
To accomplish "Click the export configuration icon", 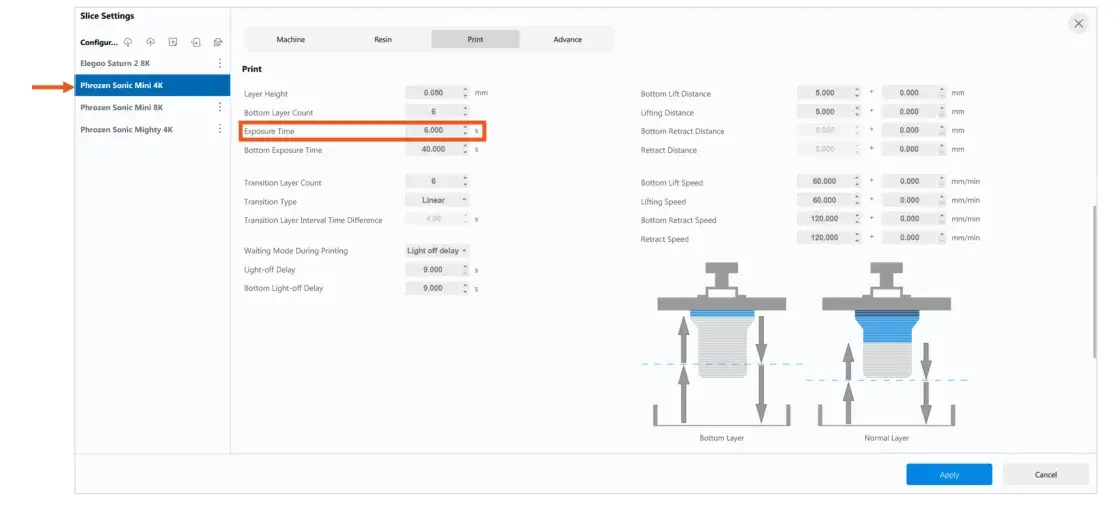I will 217,42.
